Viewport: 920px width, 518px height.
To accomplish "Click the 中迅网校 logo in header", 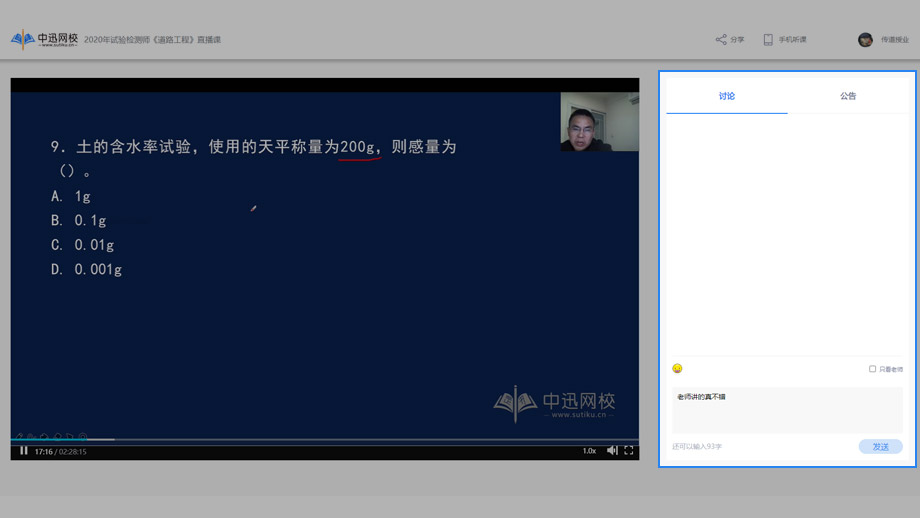I will (x=45, y=40).
